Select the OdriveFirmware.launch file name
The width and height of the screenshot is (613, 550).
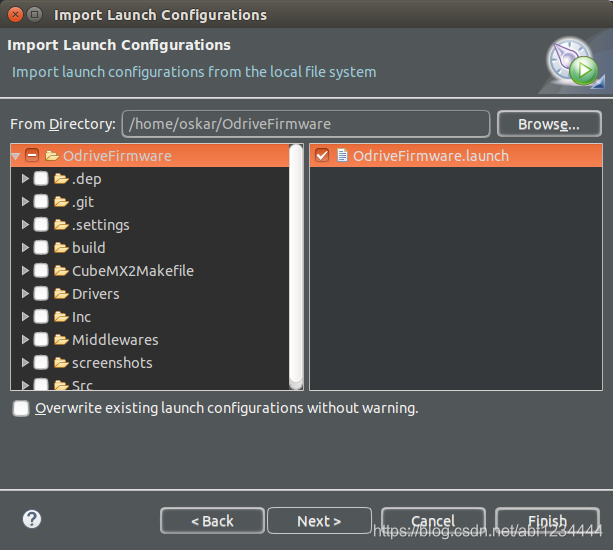point(431,156)
